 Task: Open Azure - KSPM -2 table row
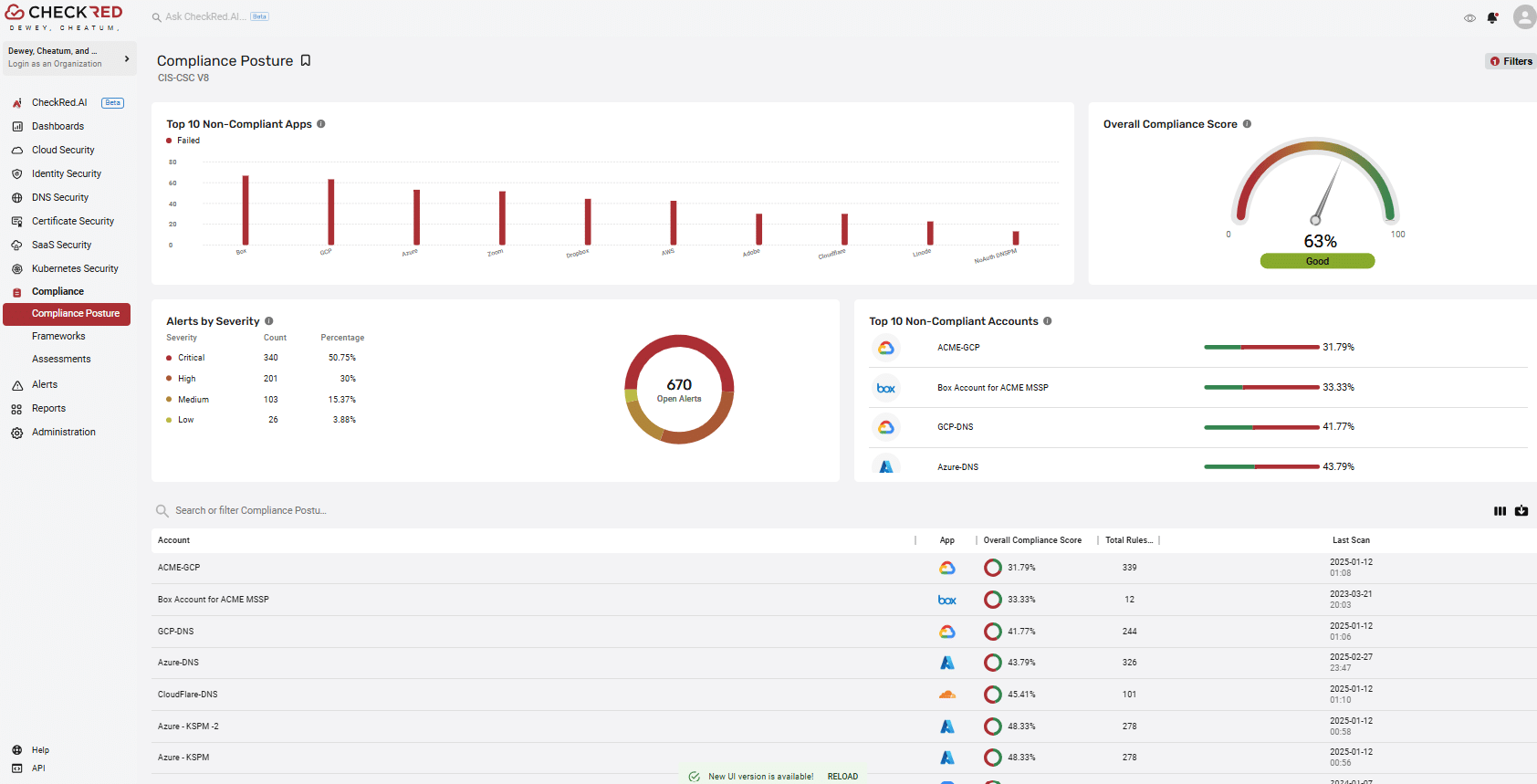[844, 727]
